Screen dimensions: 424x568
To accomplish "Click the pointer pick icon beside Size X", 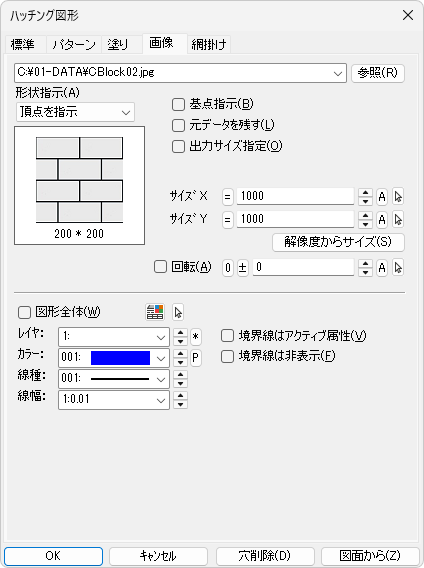I will (398, 197).
